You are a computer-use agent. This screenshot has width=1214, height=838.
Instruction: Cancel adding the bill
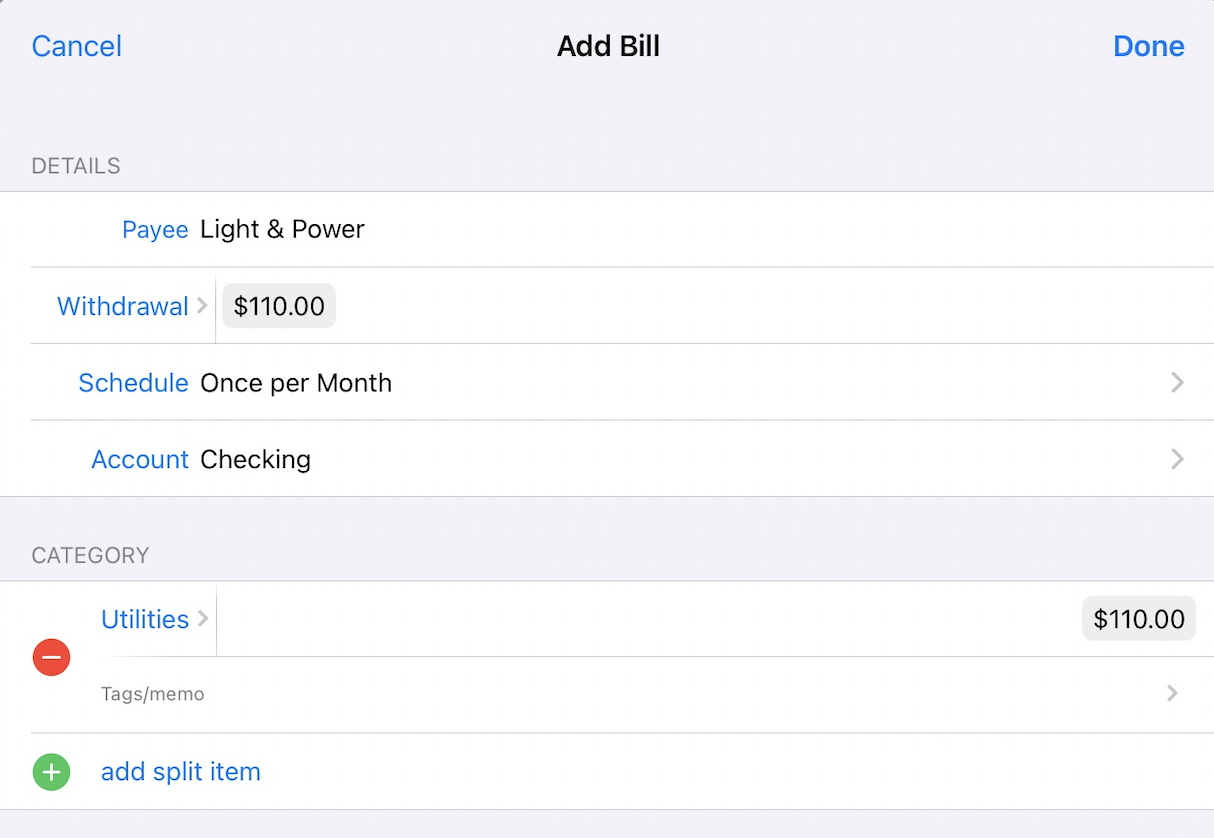(x=77, y=46)
